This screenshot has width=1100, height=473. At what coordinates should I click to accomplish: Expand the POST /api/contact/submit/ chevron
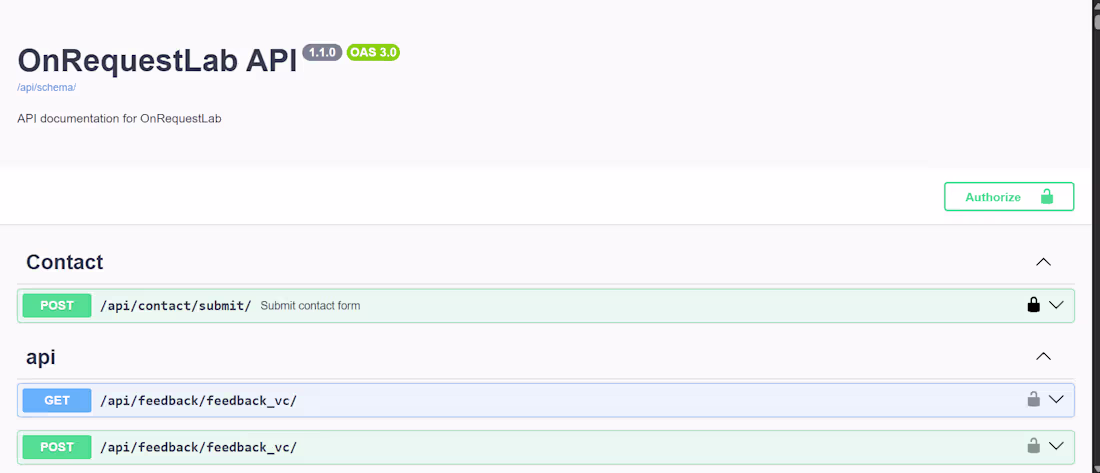(x=1057, y=305)
